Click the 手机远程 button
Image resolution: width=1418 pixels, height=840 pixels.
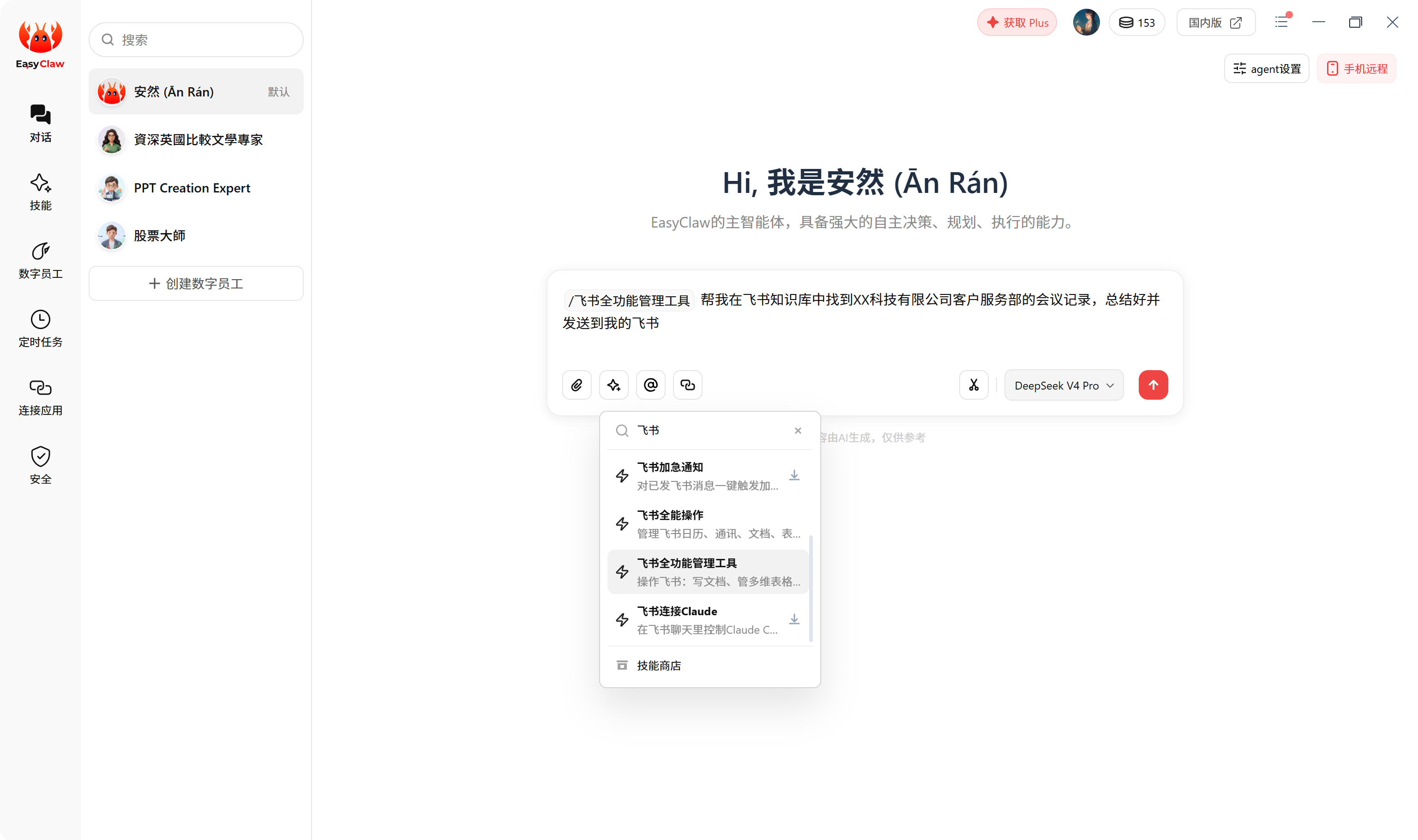(x=1356, y=68)
